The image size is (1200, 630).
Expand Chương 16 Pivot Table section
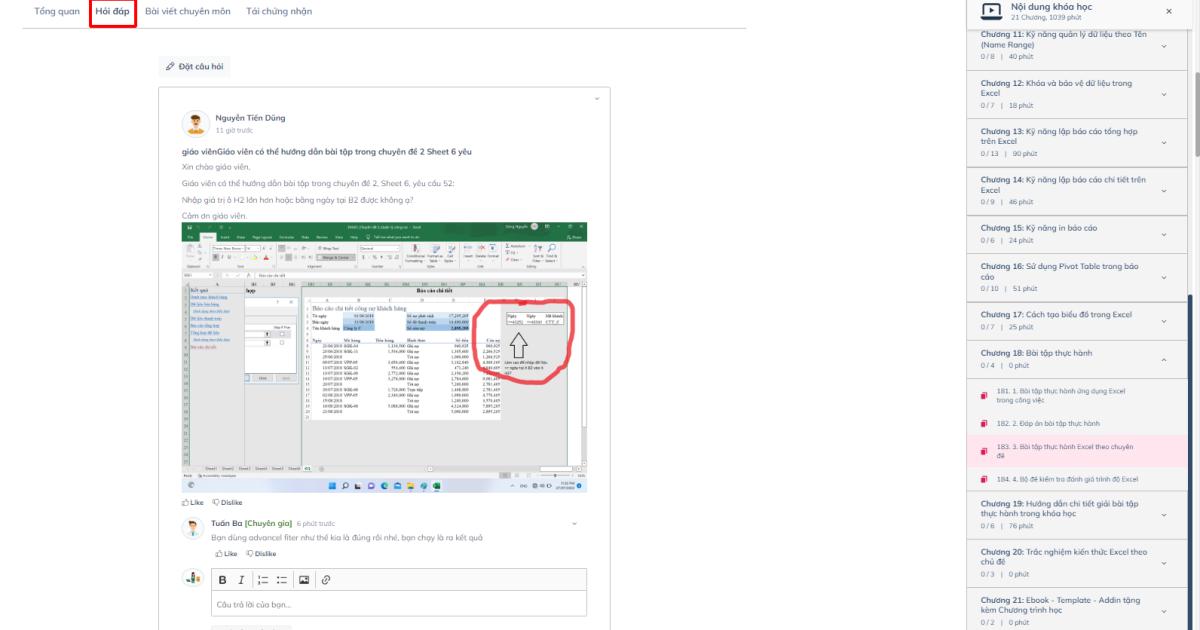(x=1164, y=277)
